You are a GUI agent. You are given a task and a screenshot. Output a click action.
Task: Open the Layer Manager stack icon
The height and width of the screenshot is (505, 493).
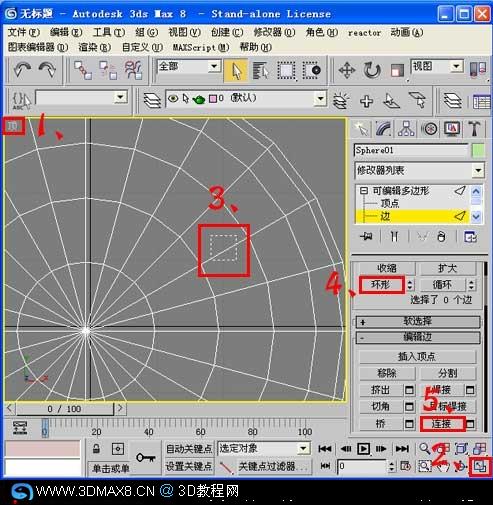coord(152,100)
